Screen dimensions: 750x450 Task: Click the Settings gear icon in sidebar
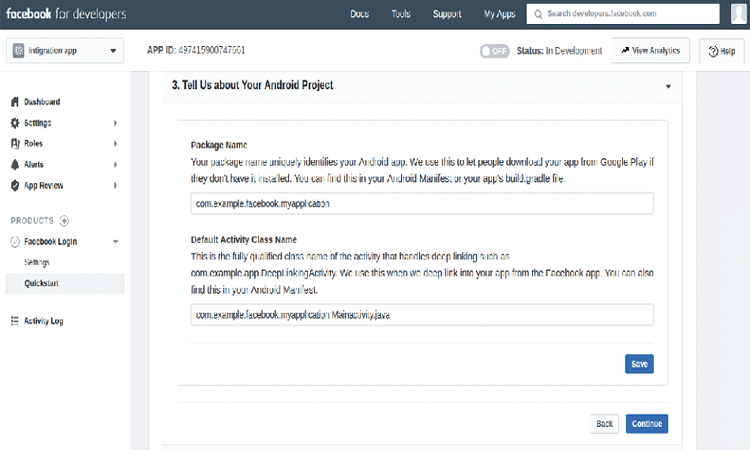pos(14,123)
